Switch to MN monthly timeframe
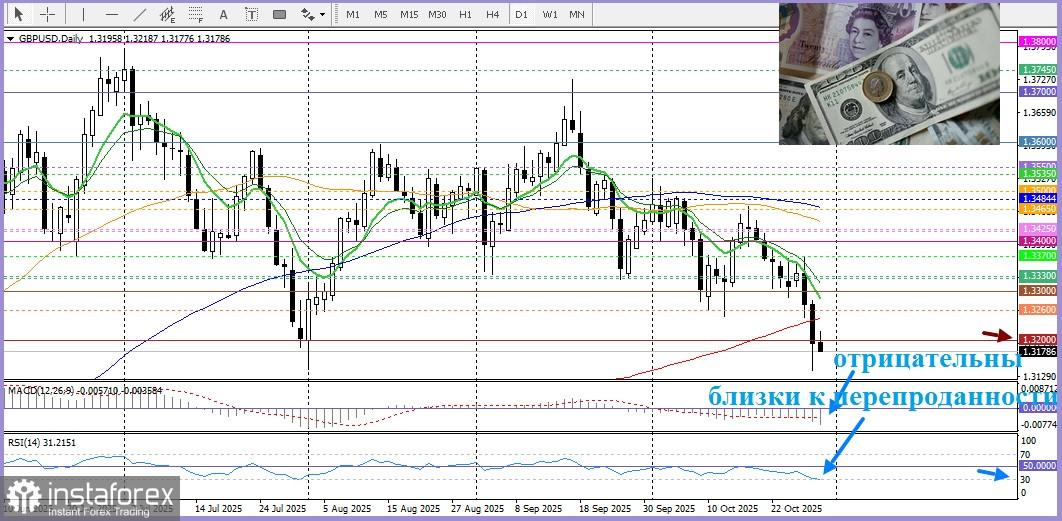 pos(577,14)
